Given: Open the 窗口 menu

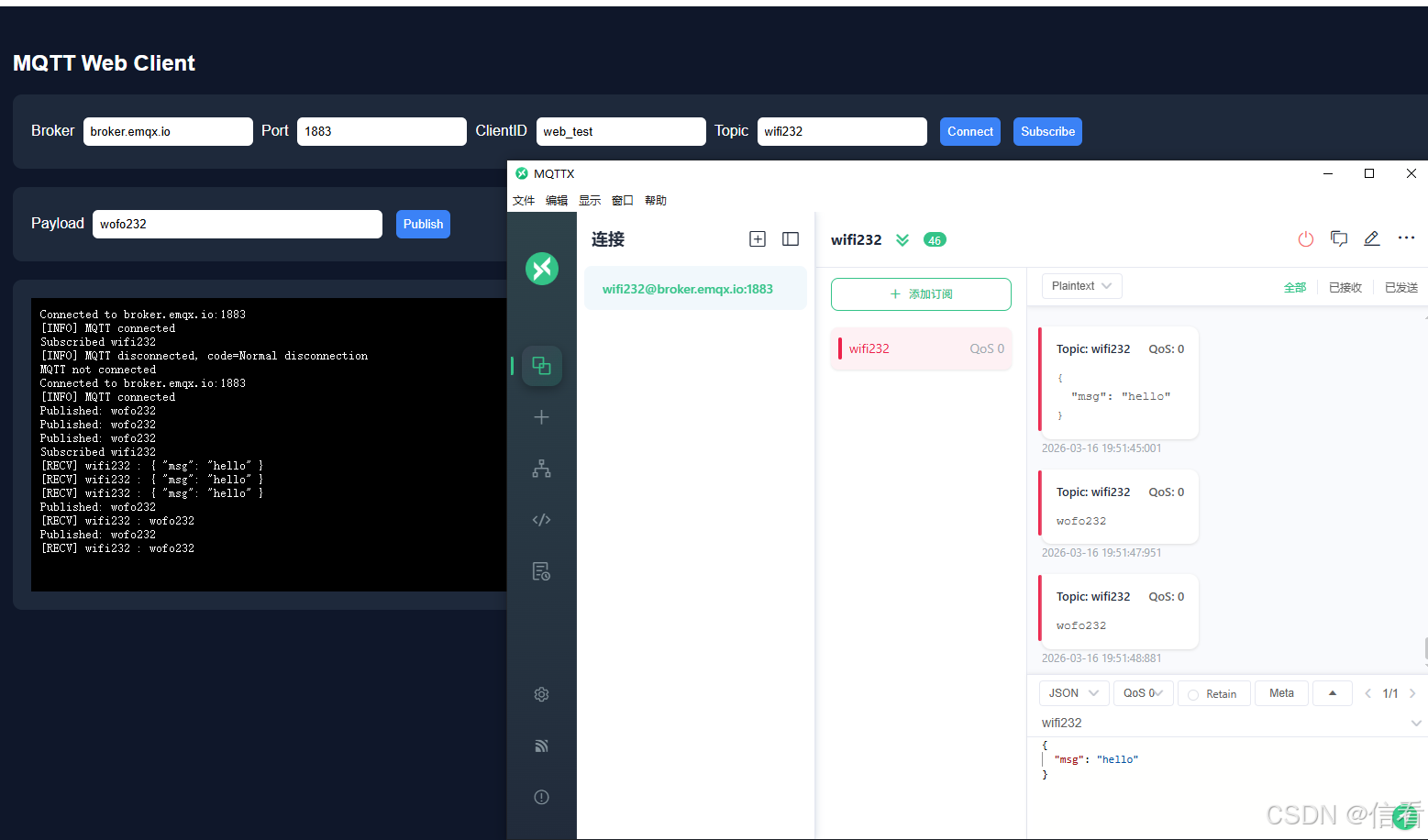Looking at the screenshot, I should [x=623, y=201].
